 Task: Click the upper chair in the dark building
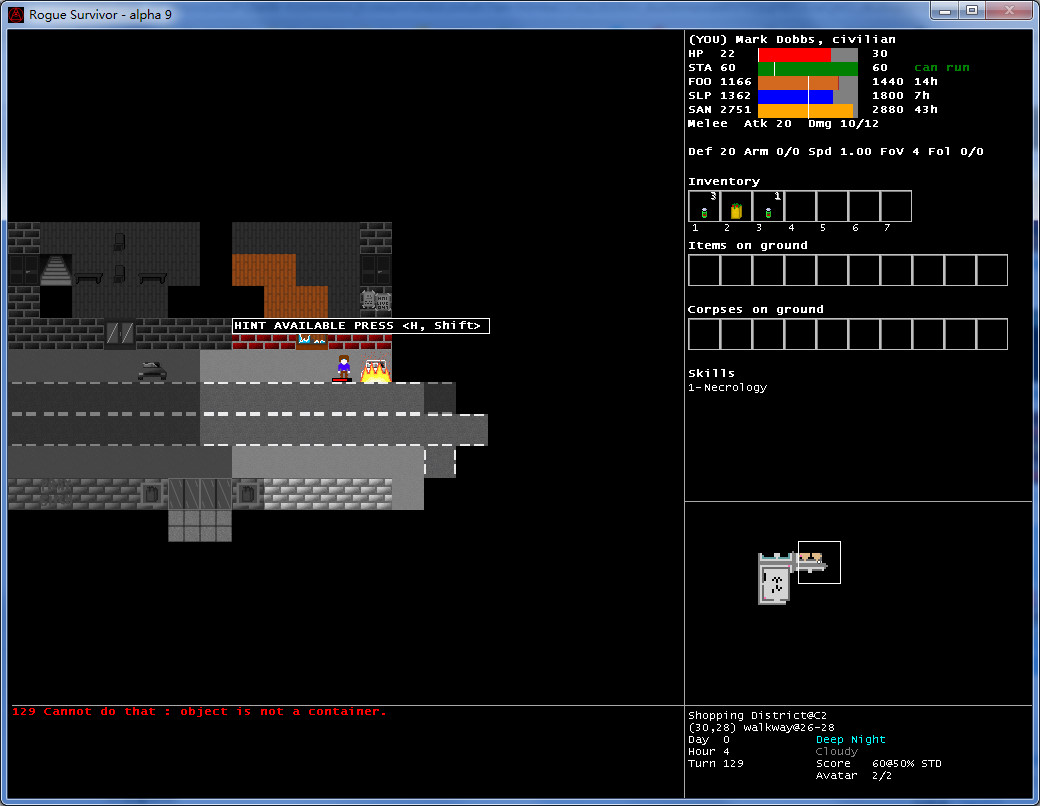coord(119,241)
